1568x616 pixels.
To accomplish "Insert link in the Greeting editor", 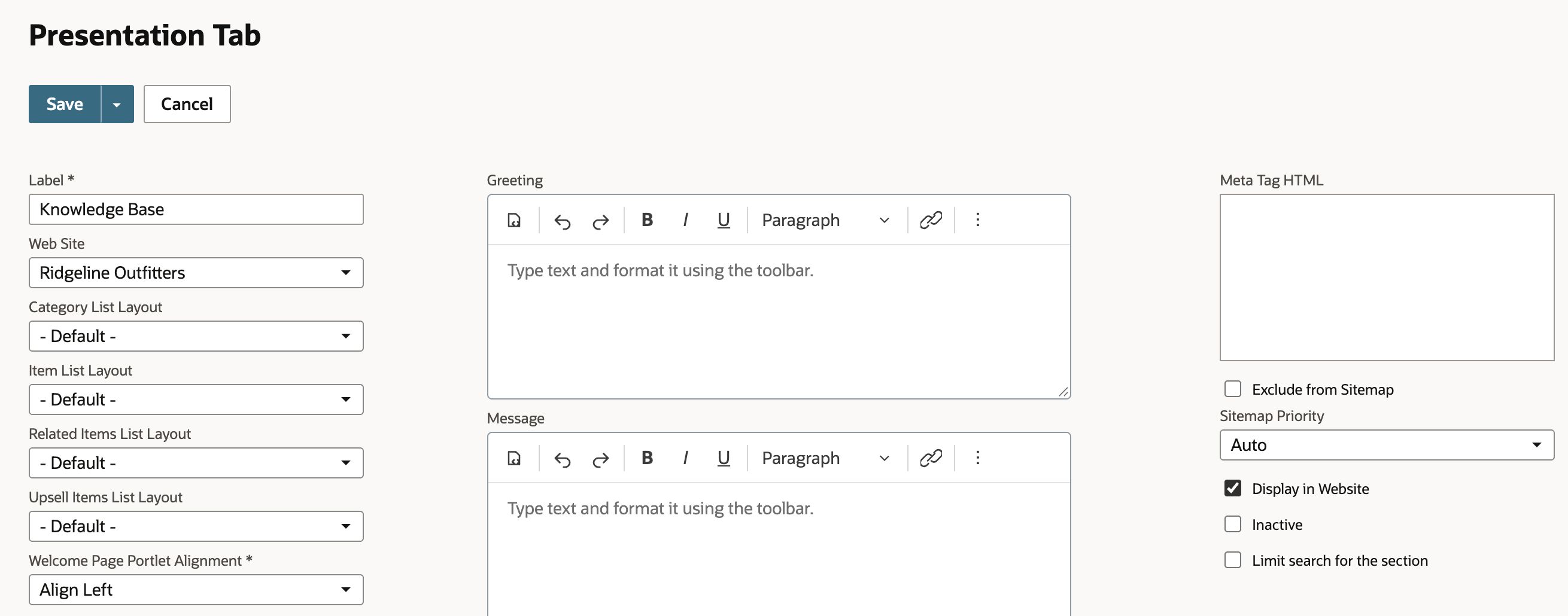I will 931,220.
